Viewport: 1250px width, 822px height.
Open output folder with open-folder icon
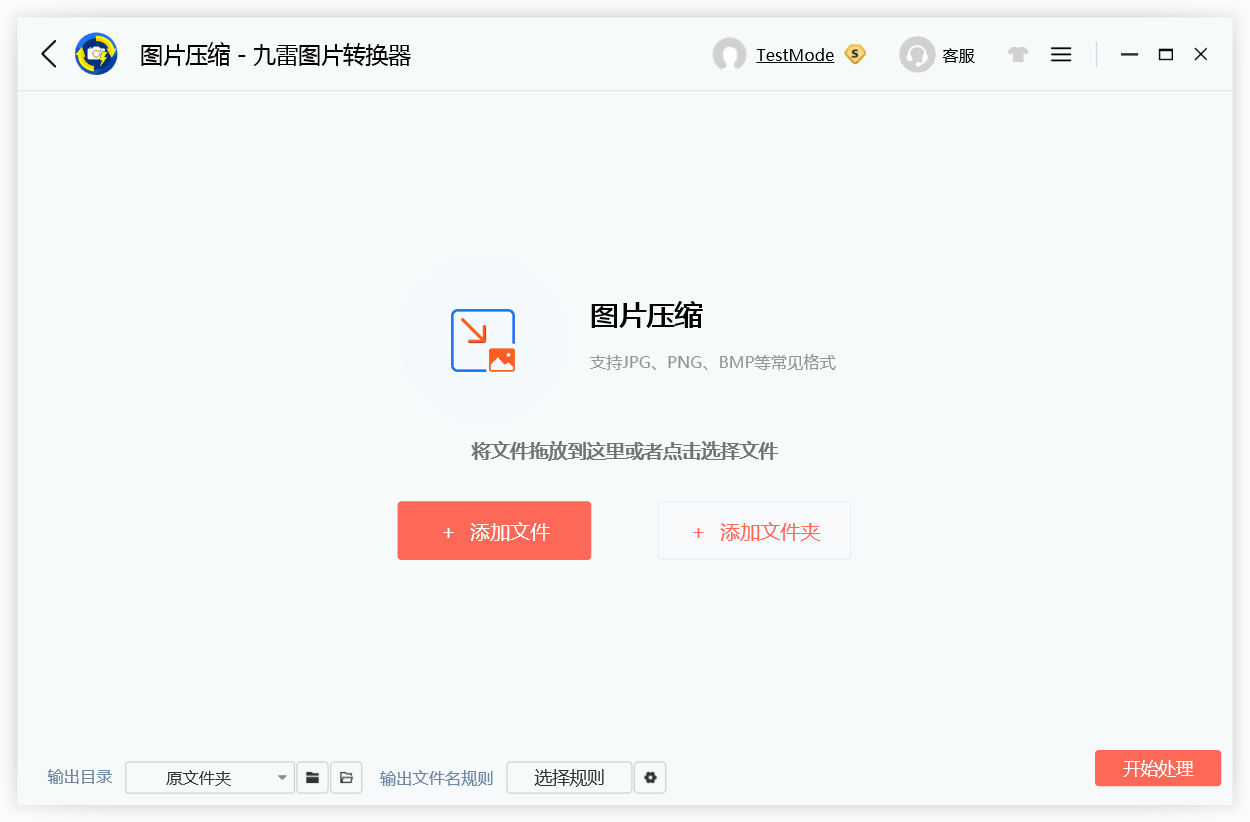pyautogui.click(x=346, y=777)
